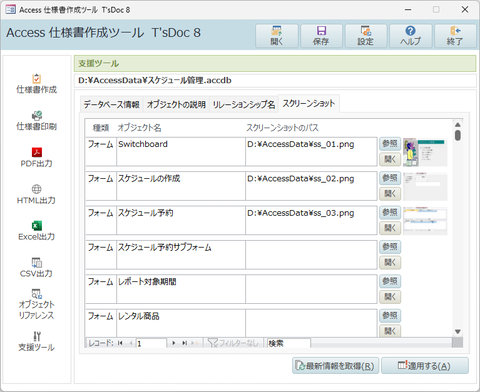Click Switchboard object name cell
The image size is (480, 392).
[181, 152]
